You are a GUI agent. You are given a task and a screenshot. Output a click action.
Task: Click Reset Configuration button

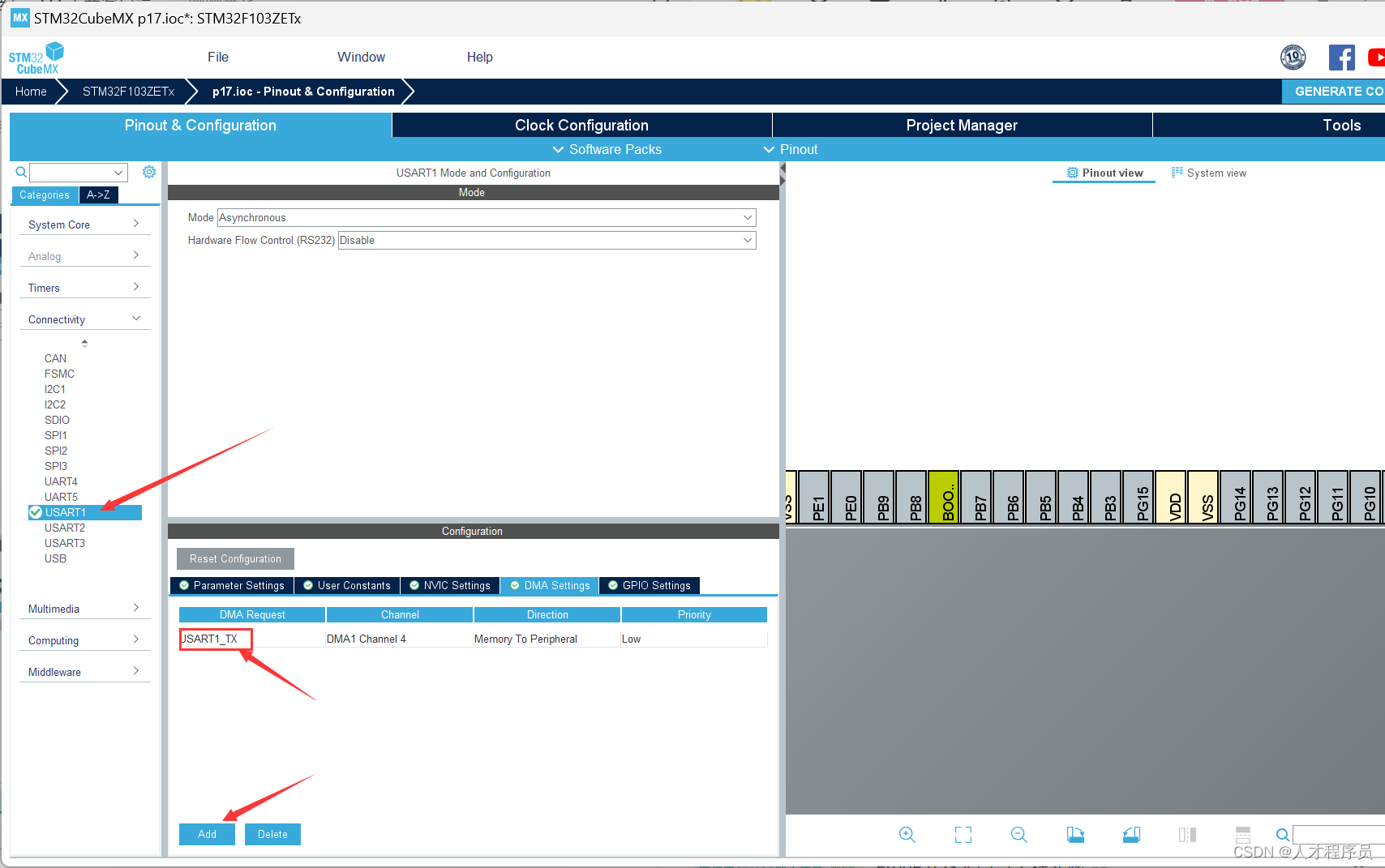[235, 558]
